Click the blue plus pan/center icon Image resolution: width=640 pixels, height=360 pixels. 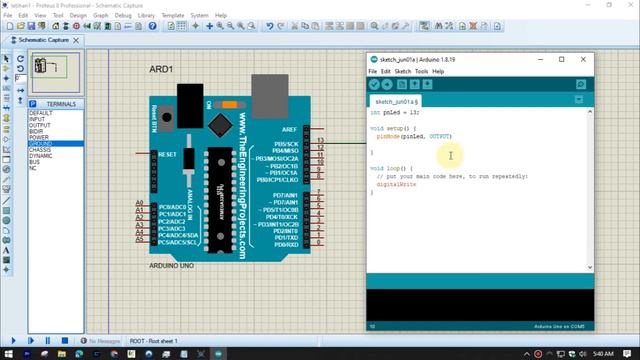[x=209, y=26]
